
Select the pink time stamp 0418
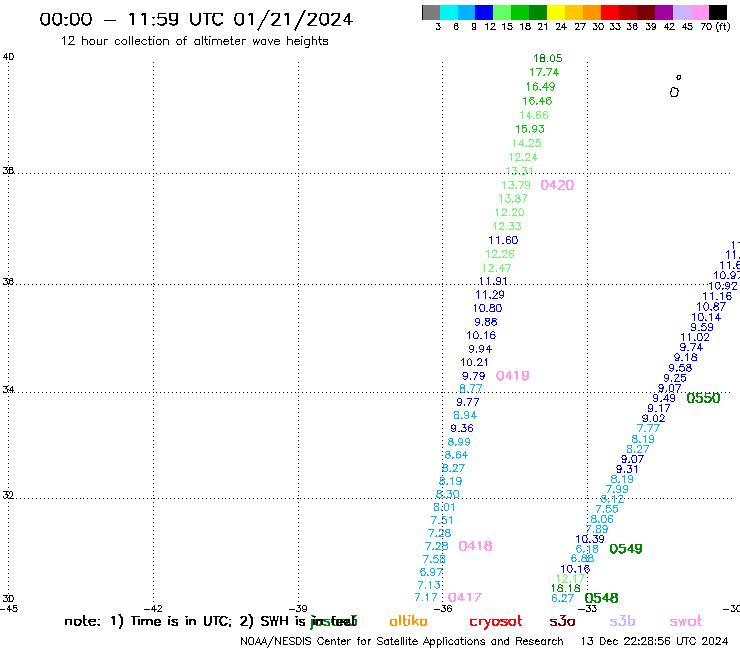pos(475,546)
